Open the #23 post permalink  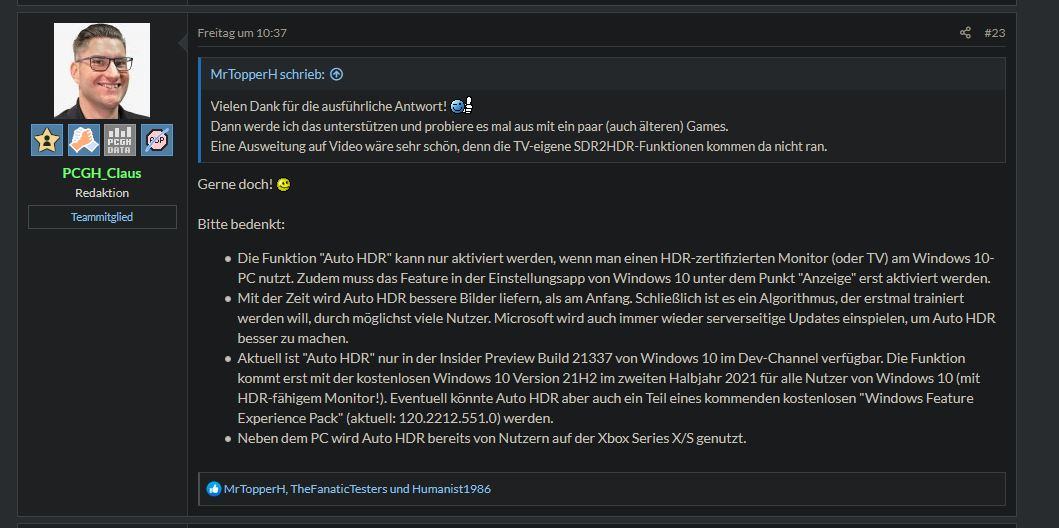(x=995, y=32)
